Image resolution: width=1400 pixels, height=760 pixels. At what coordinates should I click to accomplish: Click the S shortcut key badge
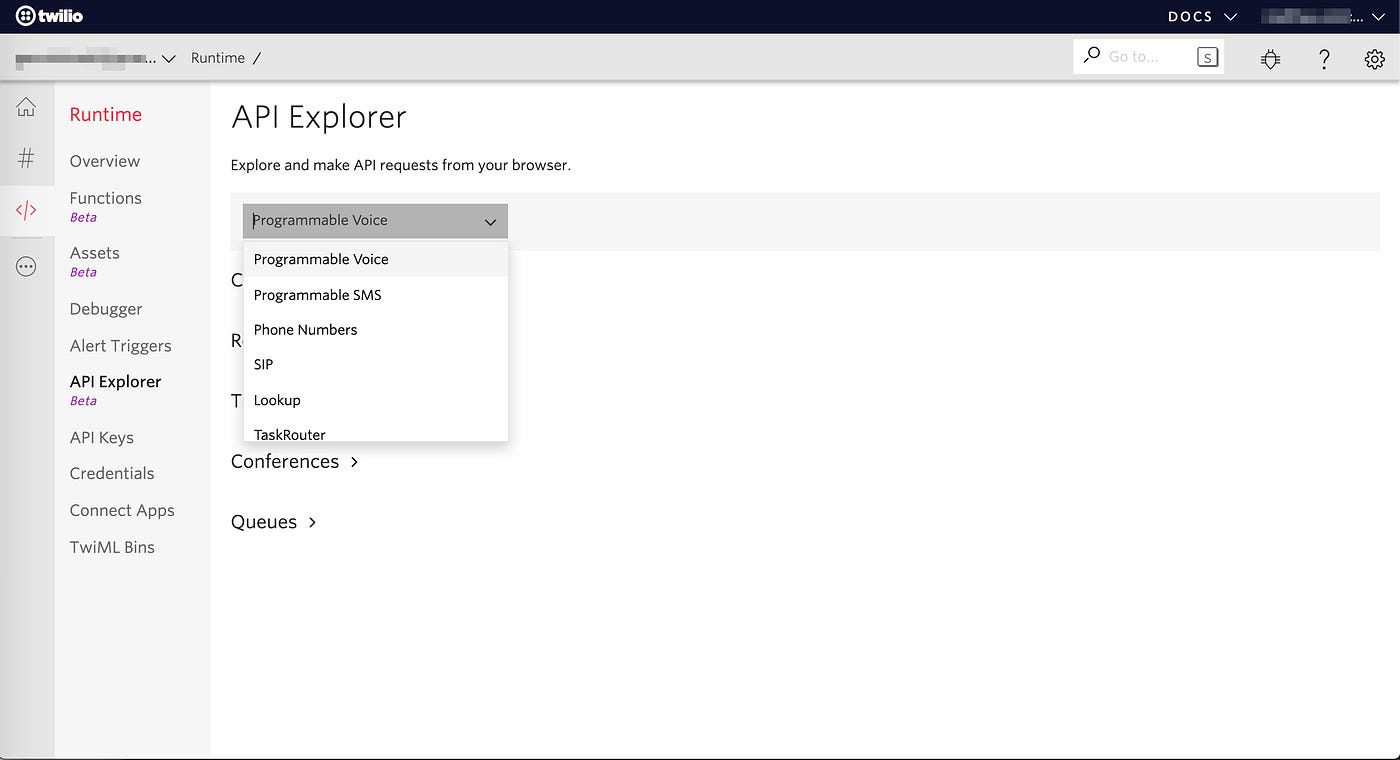1208,57
